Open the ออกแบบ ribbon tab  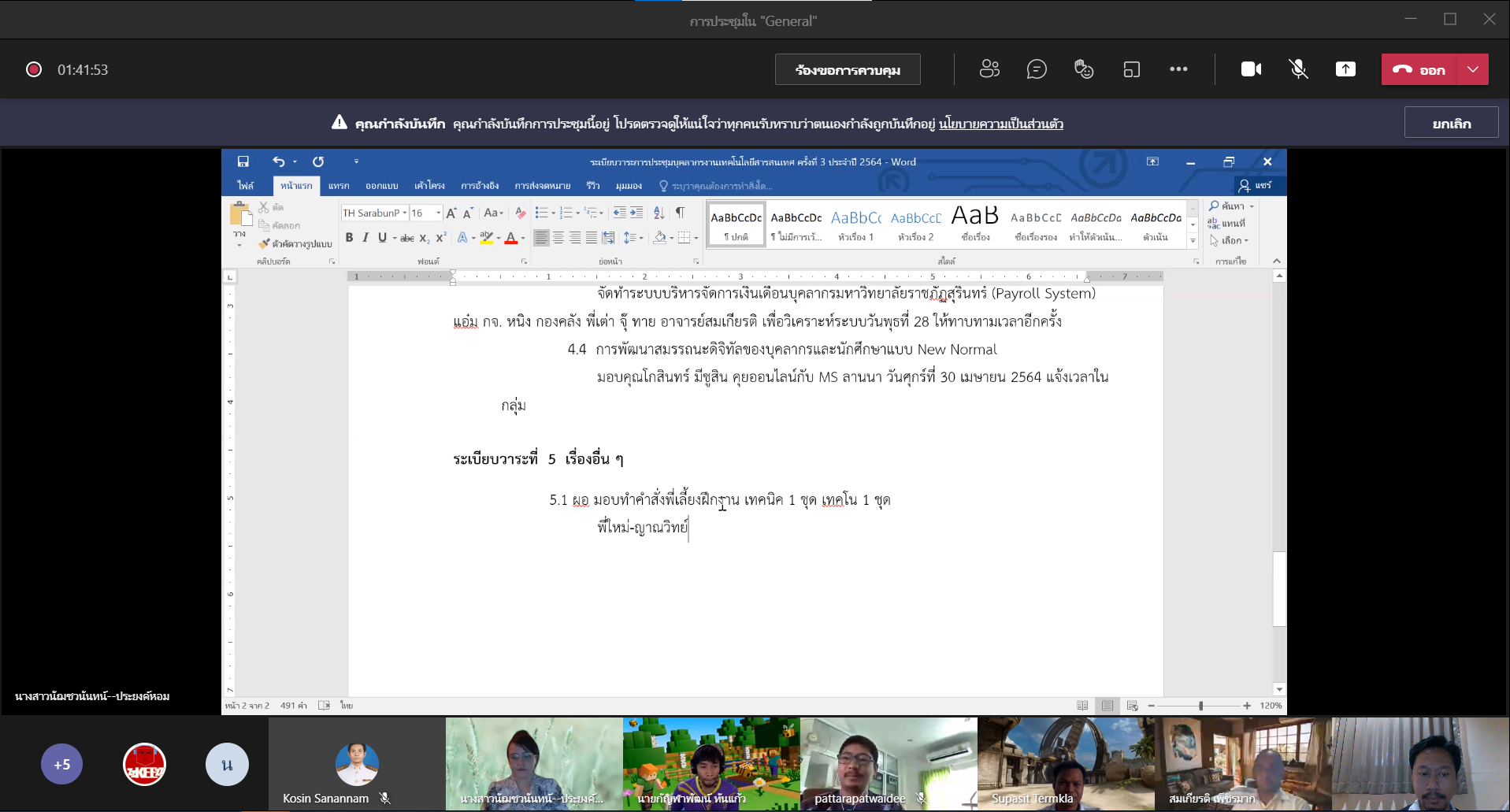tap(381, 186)
